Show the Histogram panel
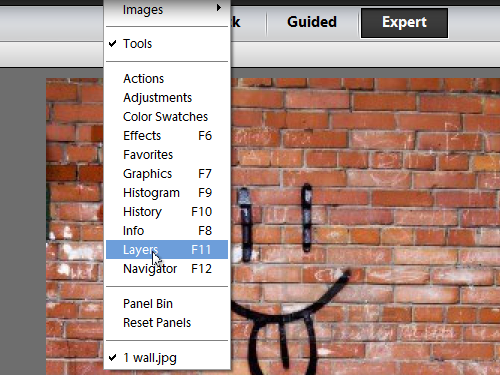 (x=167, y=193)
